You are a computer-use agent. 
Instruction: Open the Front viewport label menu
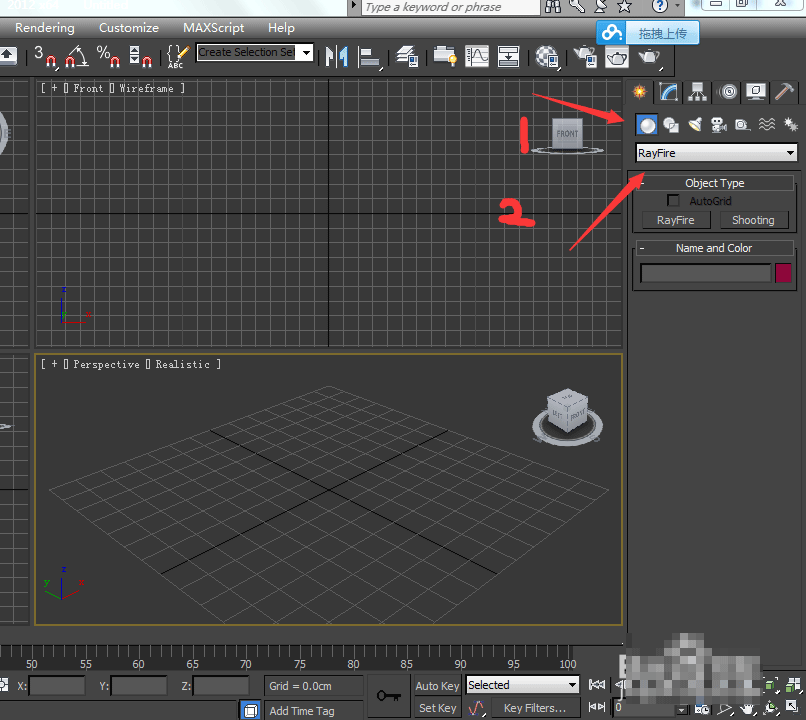88,88
